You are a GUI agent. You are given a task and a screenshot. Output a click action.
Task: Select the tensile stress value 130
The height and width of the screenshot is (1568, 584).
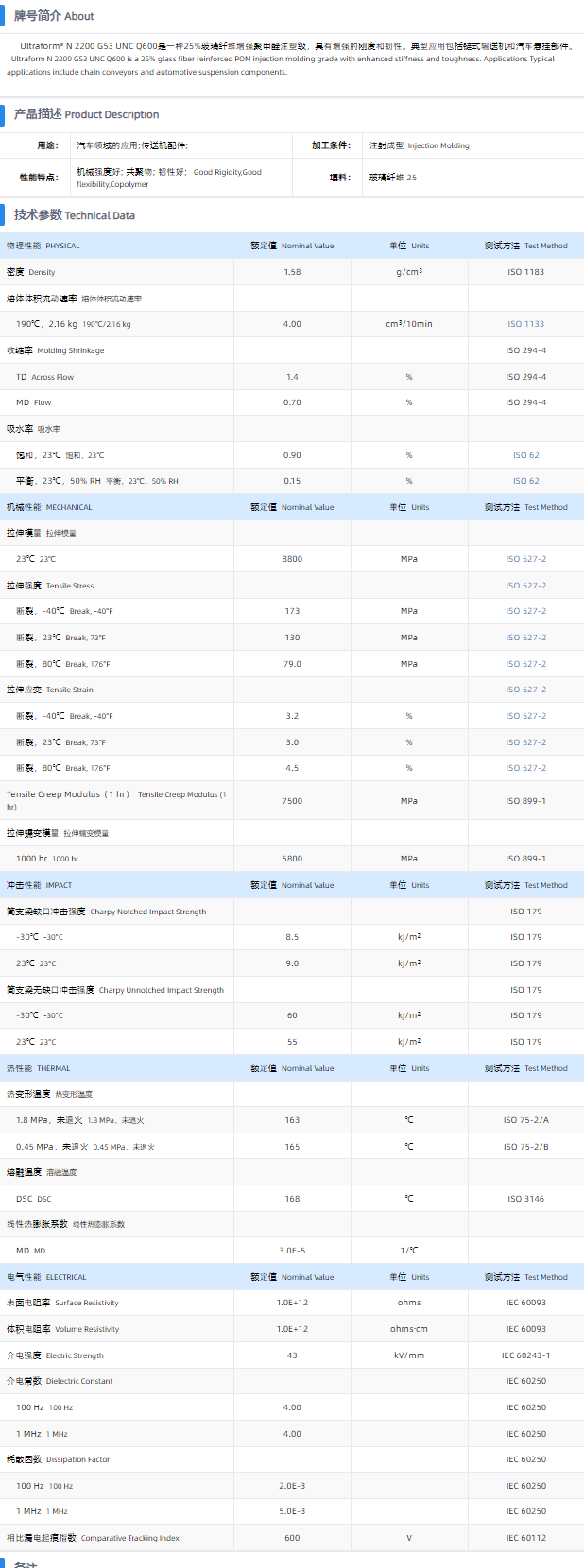(x=292, y=638)
